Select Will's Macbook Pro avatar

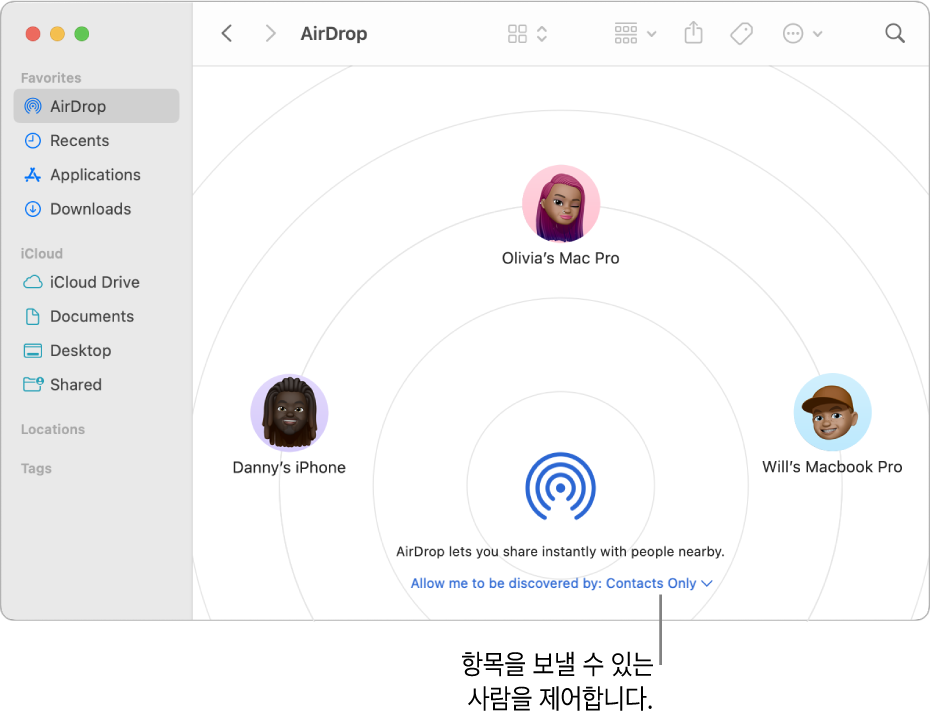pos(832,411)
